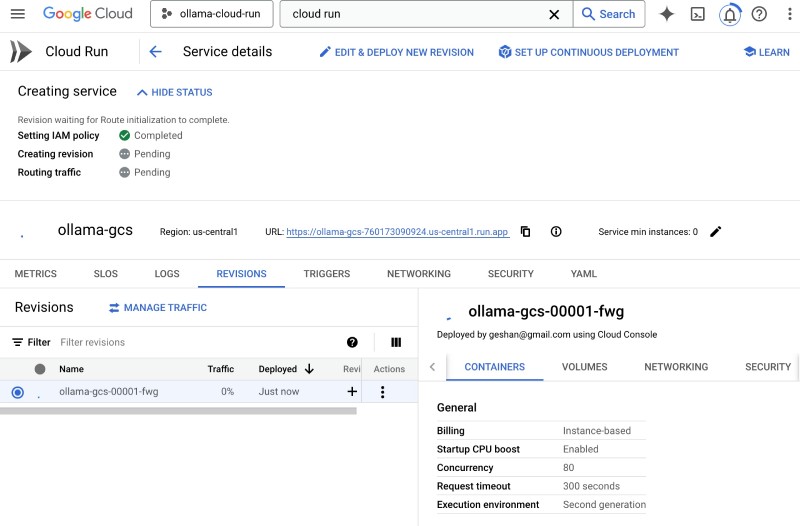Click Edit & Deploy New Revision
Image resolution: width=800 pixels, height=526 pixels.
click(x=396, y=52)
